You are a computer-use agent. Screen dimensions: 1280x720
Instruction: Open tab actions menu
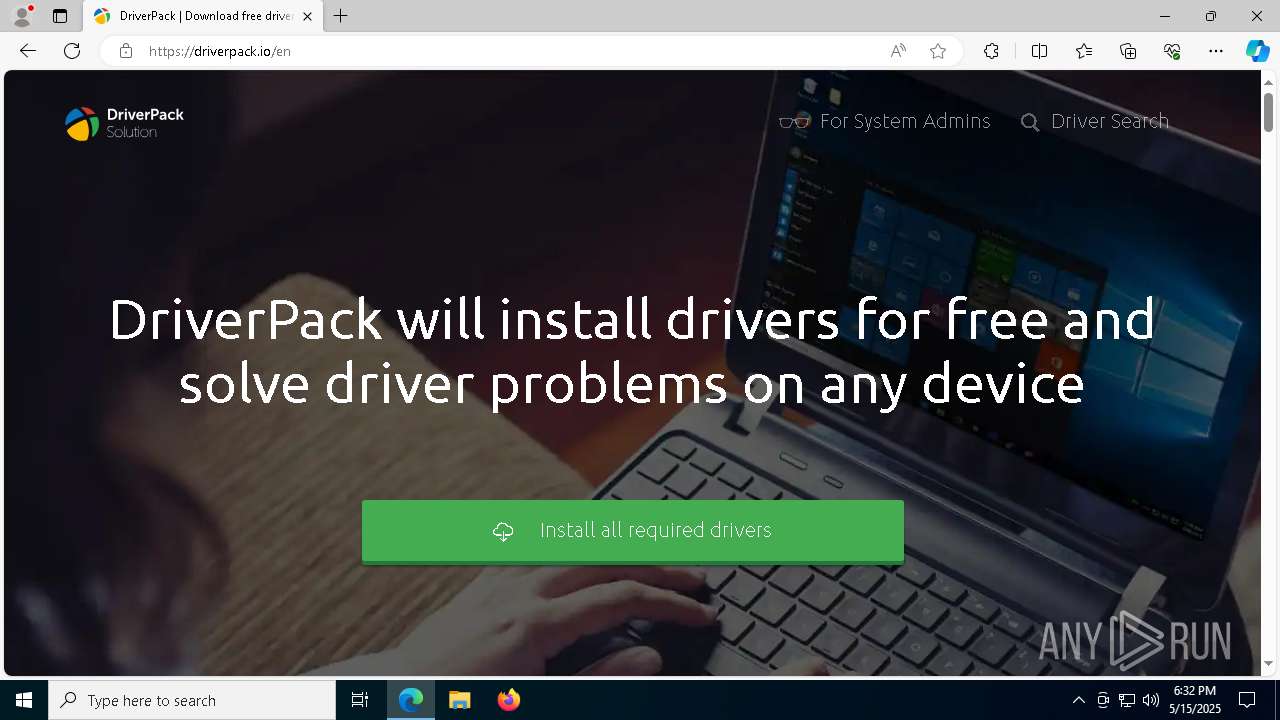pyautogui.click(x=60, y=16)
